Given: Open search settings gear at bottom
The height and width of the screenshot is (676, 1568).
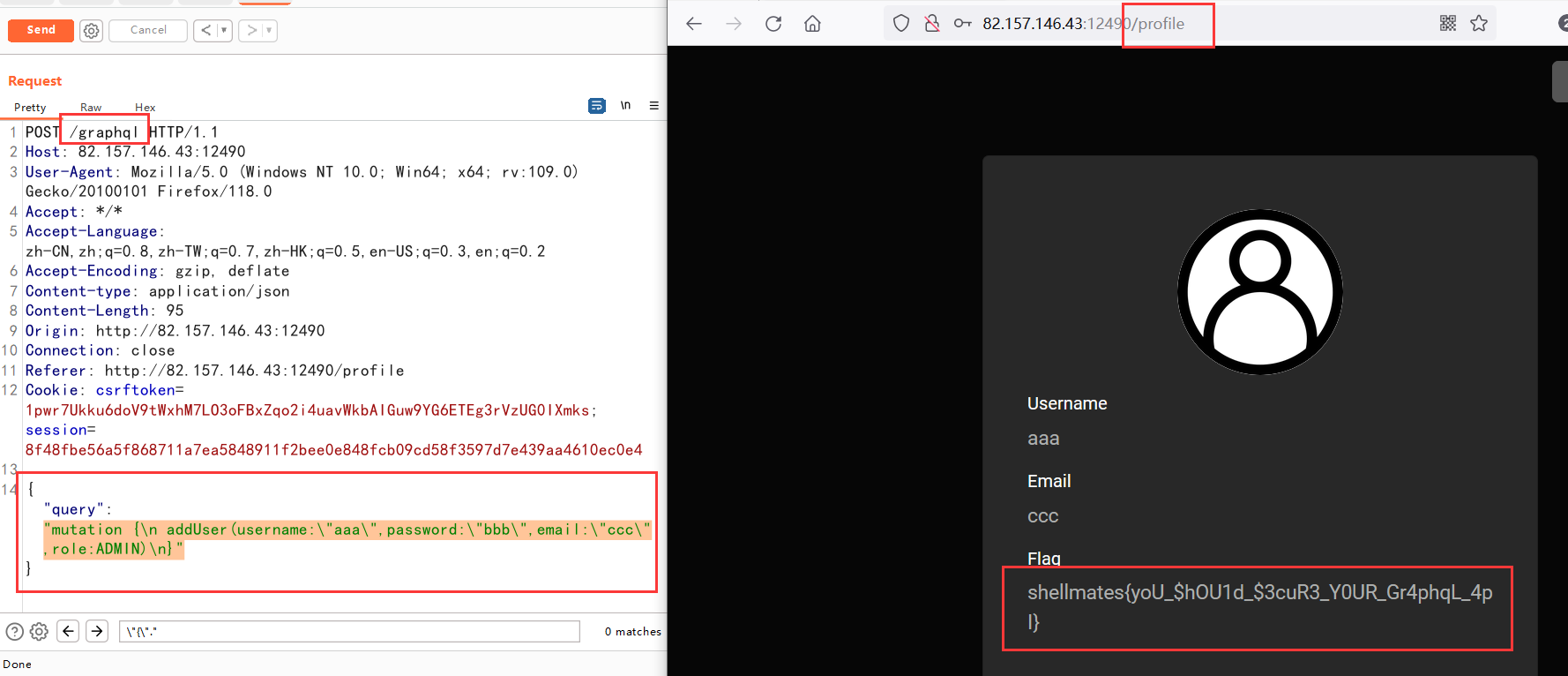Looking at the screenshot, I should 39,631.
